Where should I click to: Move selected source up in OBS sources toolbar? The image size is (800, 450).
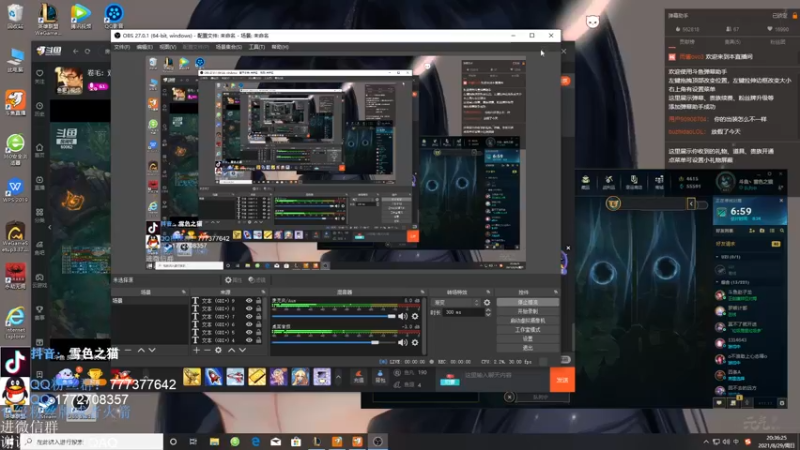[x=232, y=351]
